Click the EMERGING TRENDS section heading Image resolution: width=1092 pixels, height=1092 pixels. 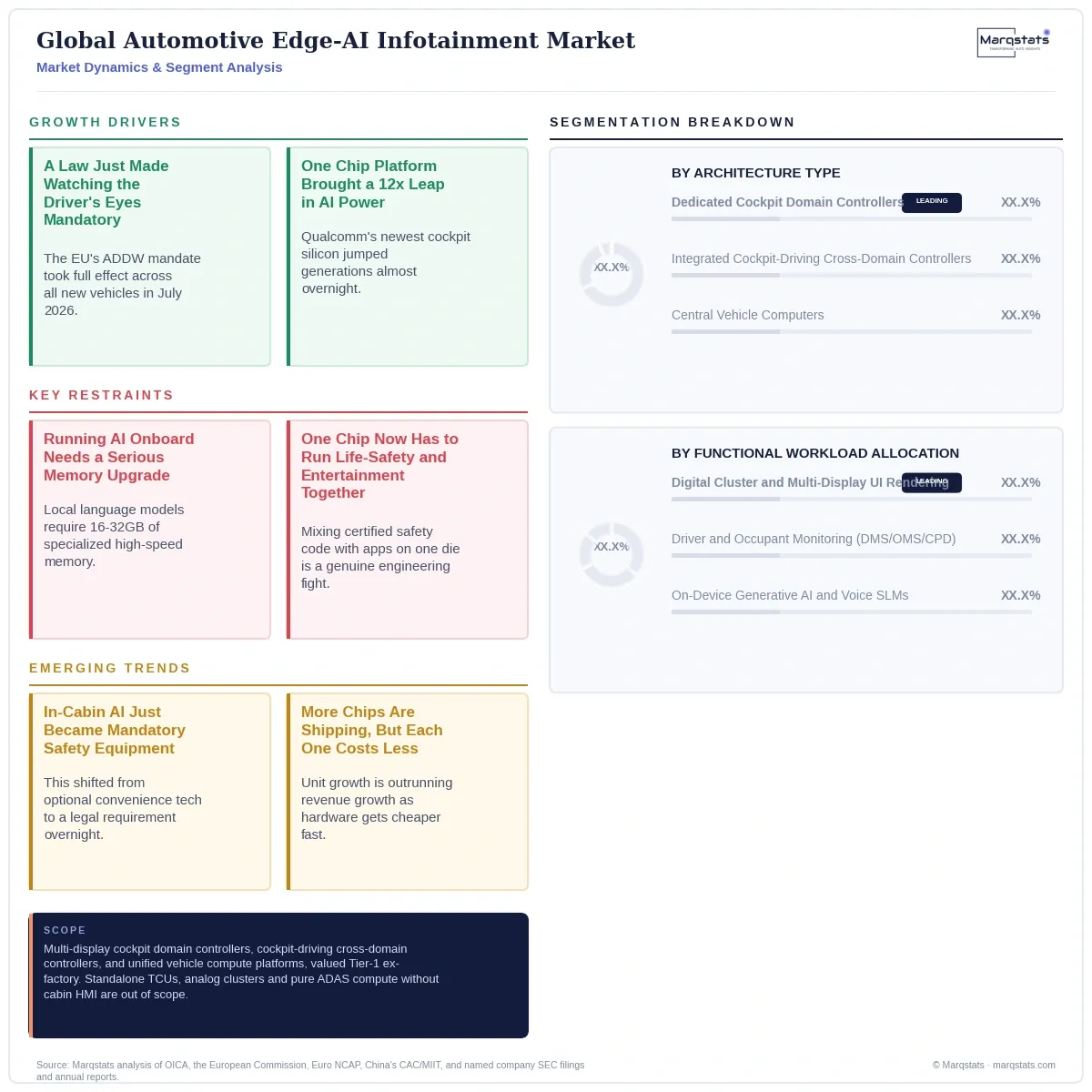tap(110, 668)
